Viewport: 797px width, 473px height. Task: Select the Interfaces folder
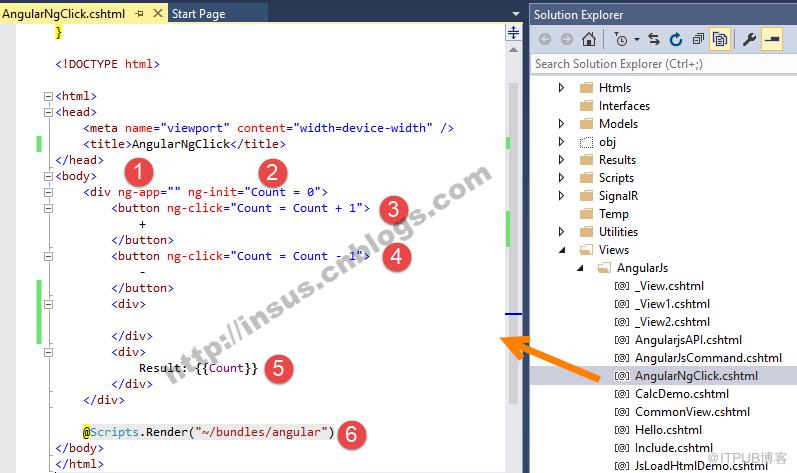pyautogui.click(x=624, y=106)
